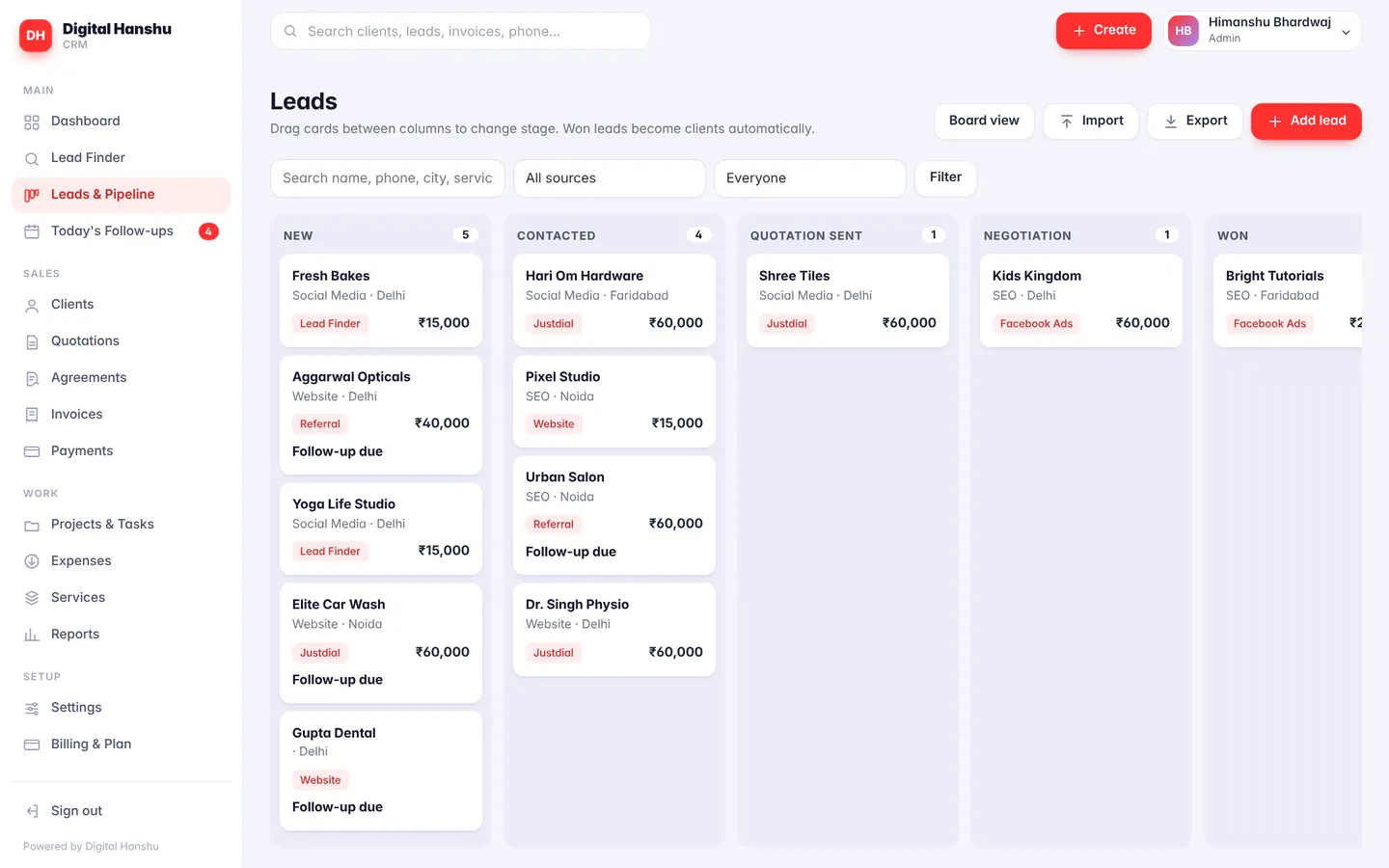
Task: Click the Leads & Pipeline kanban icon
Action: 32,195
